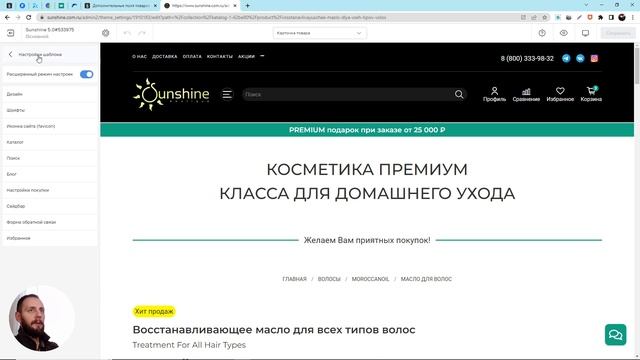640x360 pixels.
Task: Open Форма обратной связи section
Action: tap(50, 222)
